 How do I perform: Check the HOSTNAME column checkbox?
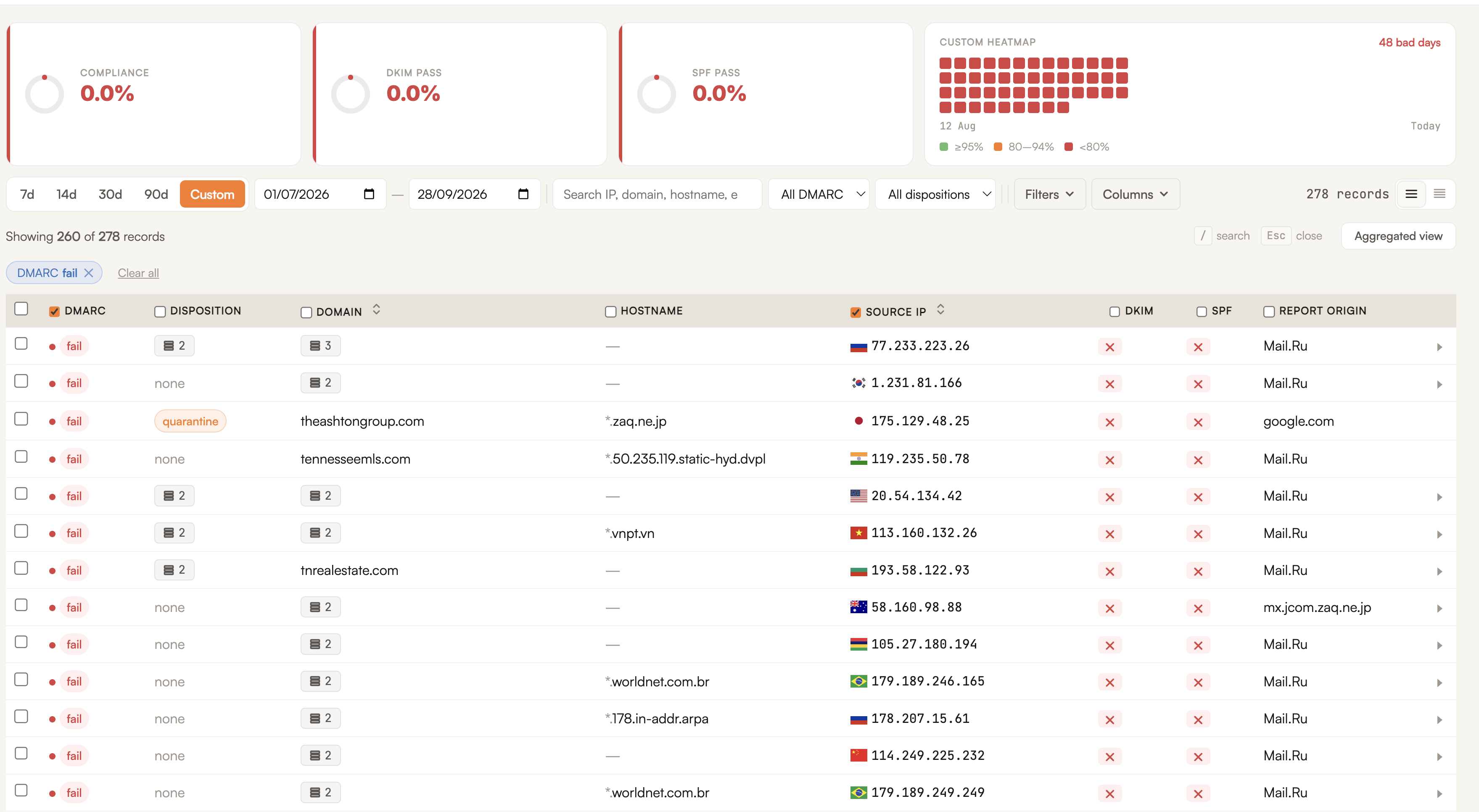[x=610, y=311]
